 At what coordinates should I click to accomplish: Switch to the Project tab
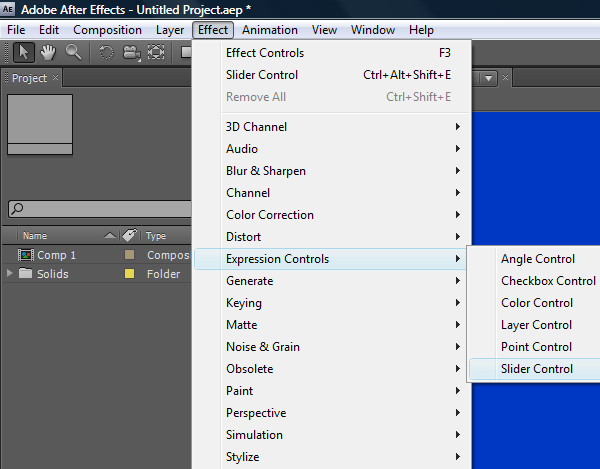(29, 78)
